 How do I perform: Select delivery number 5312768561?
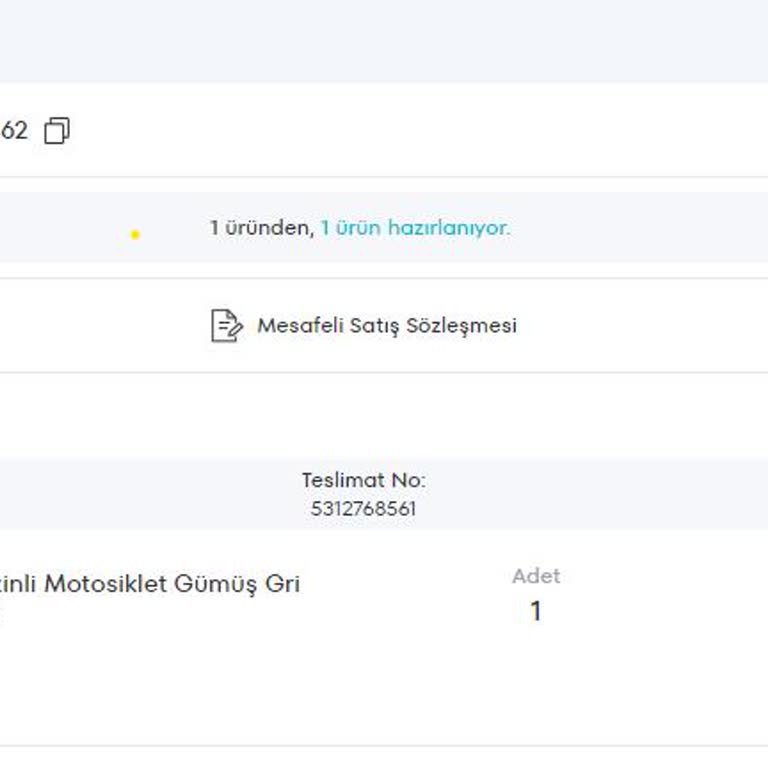[363, 509]
